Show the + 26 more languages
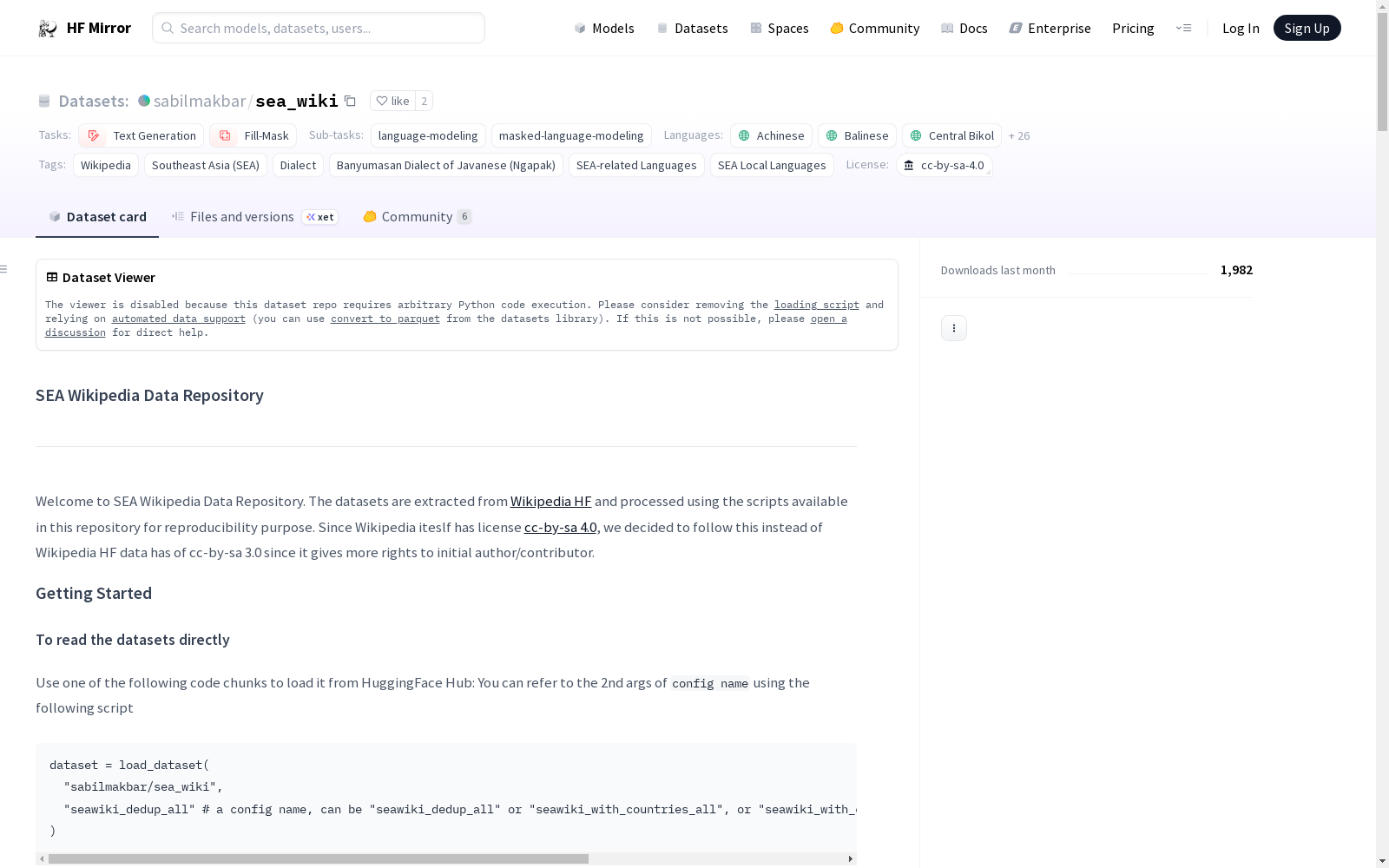This screenshot has height=868, width=1389. point(1019,135)
